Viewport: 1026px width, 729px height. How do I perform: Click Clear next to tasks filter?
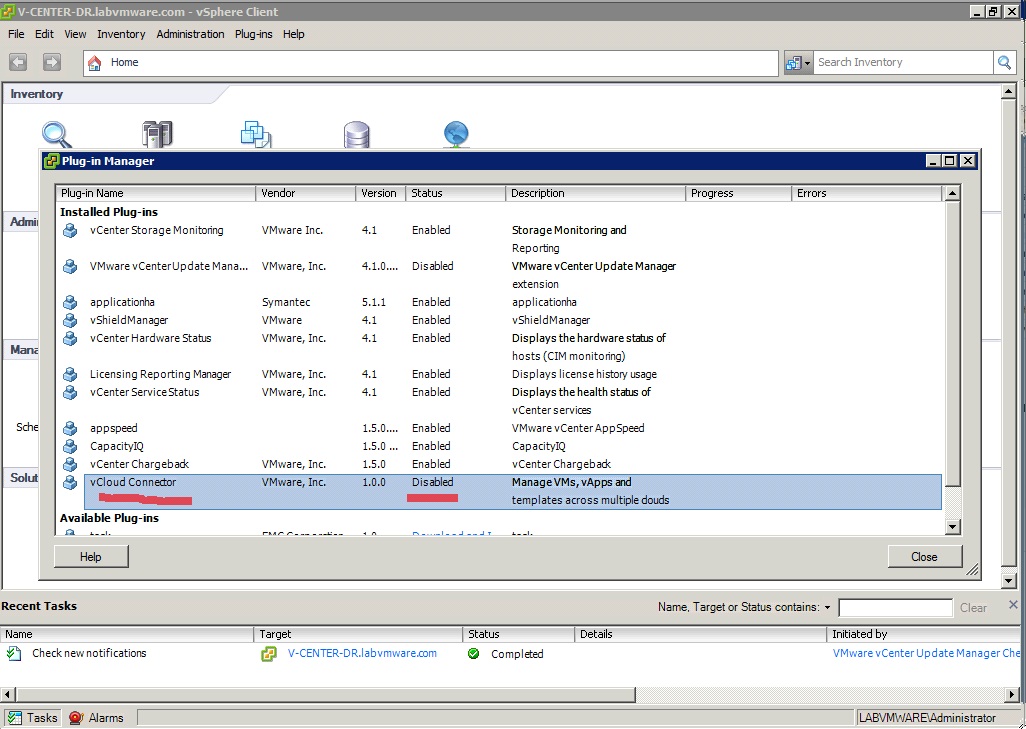(x=973, y=607)
